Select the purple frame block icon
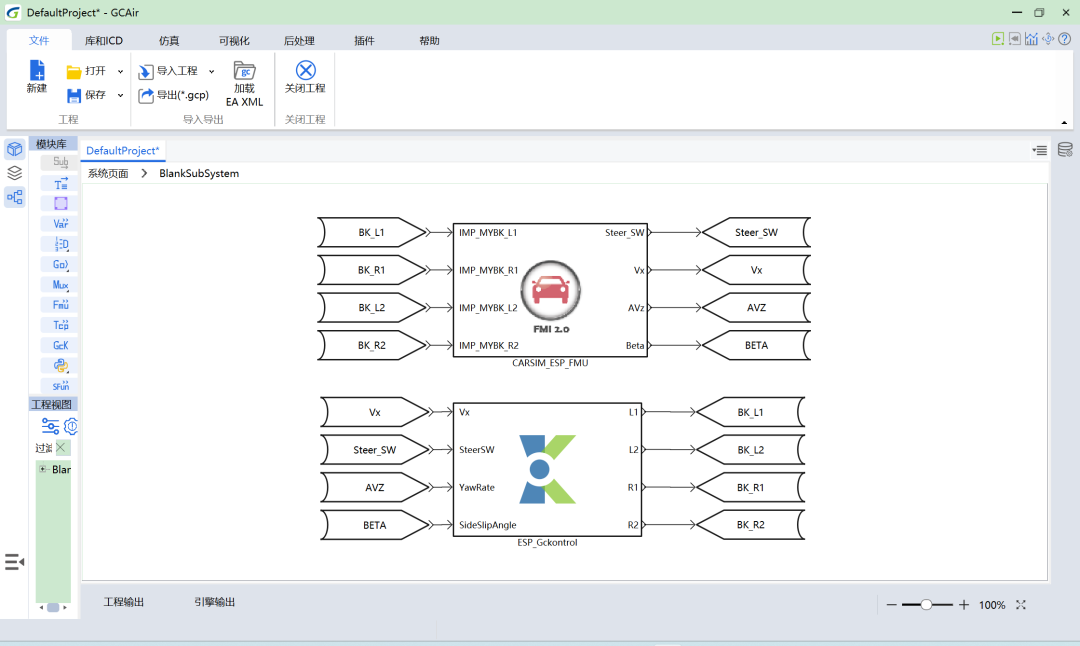The width and height of the screenshot is (1080, 646). tap(61, 203)
